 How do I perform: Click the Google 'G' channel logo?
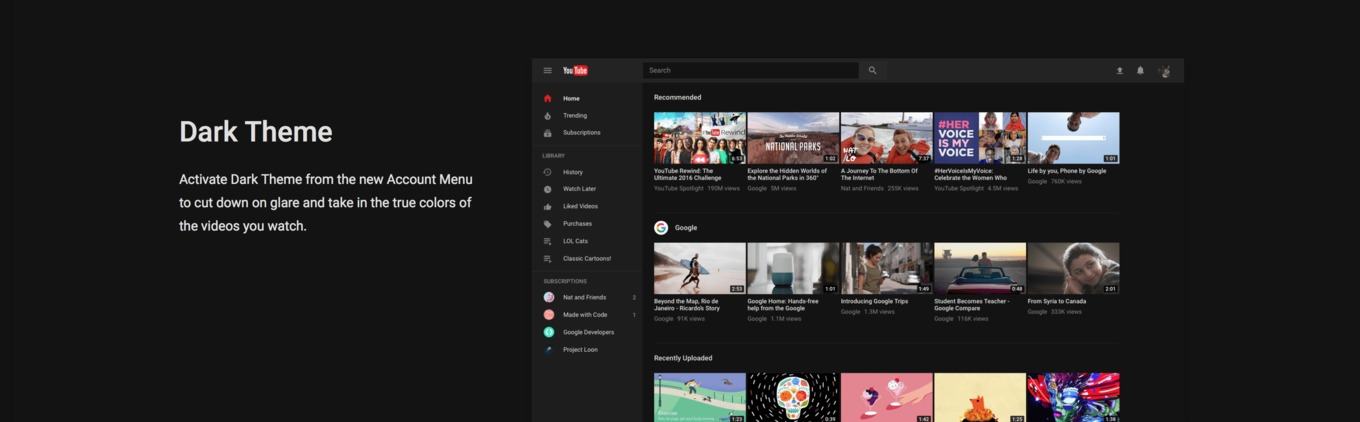tap(661, 228)
